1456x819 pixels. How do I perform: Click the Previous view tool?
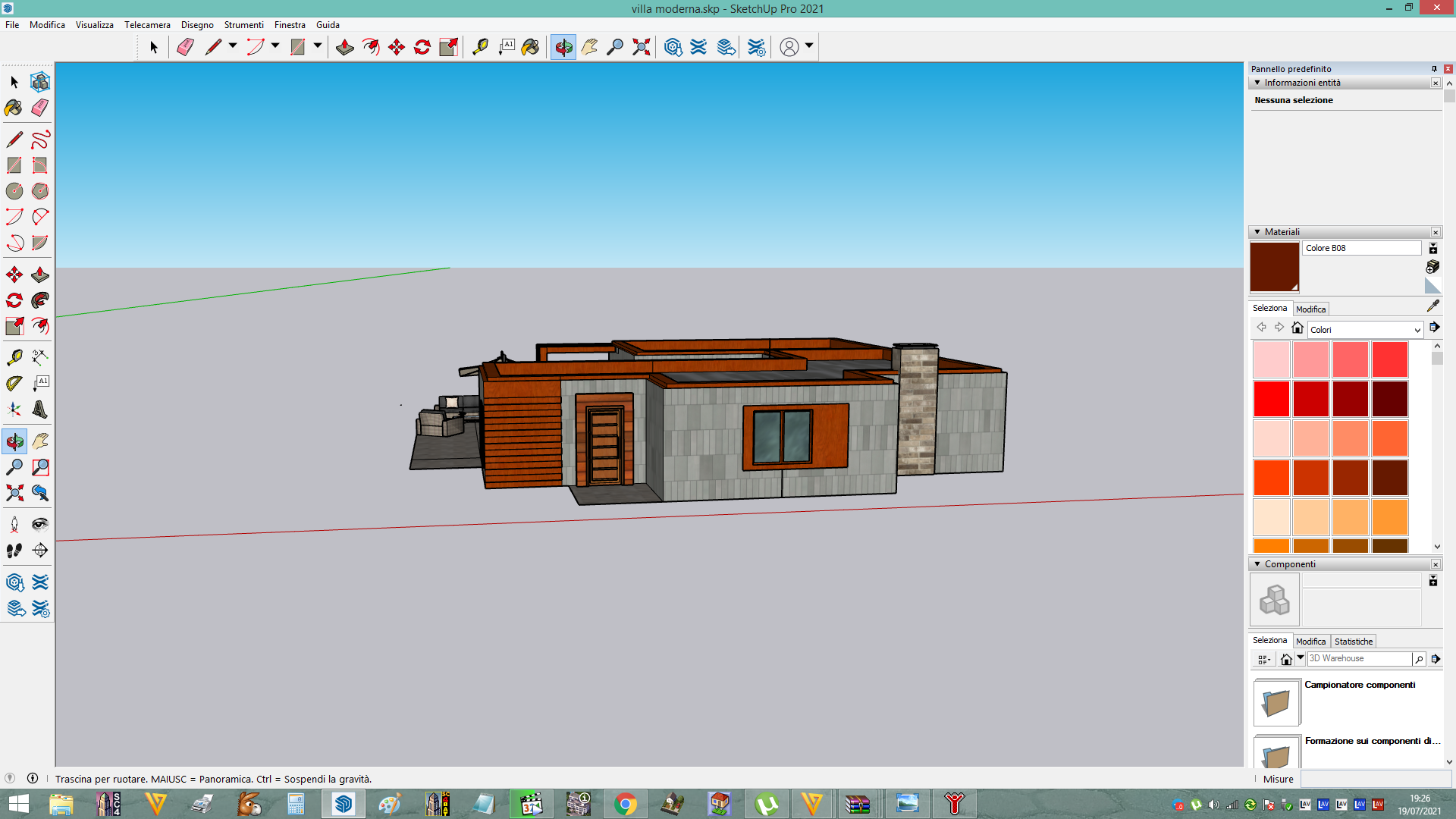pyautogui.click(x=40, y=493)
